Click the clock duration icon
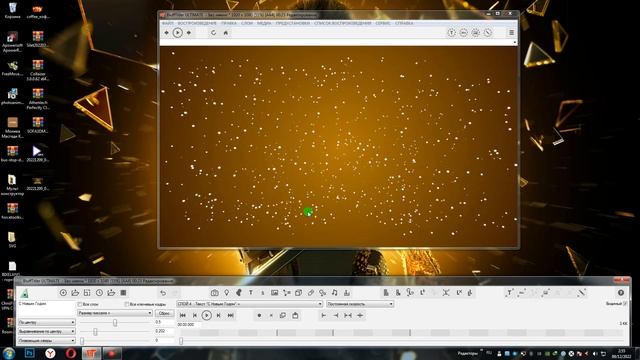The height and width of the screenshot is (360, 640). click(99, 293)
